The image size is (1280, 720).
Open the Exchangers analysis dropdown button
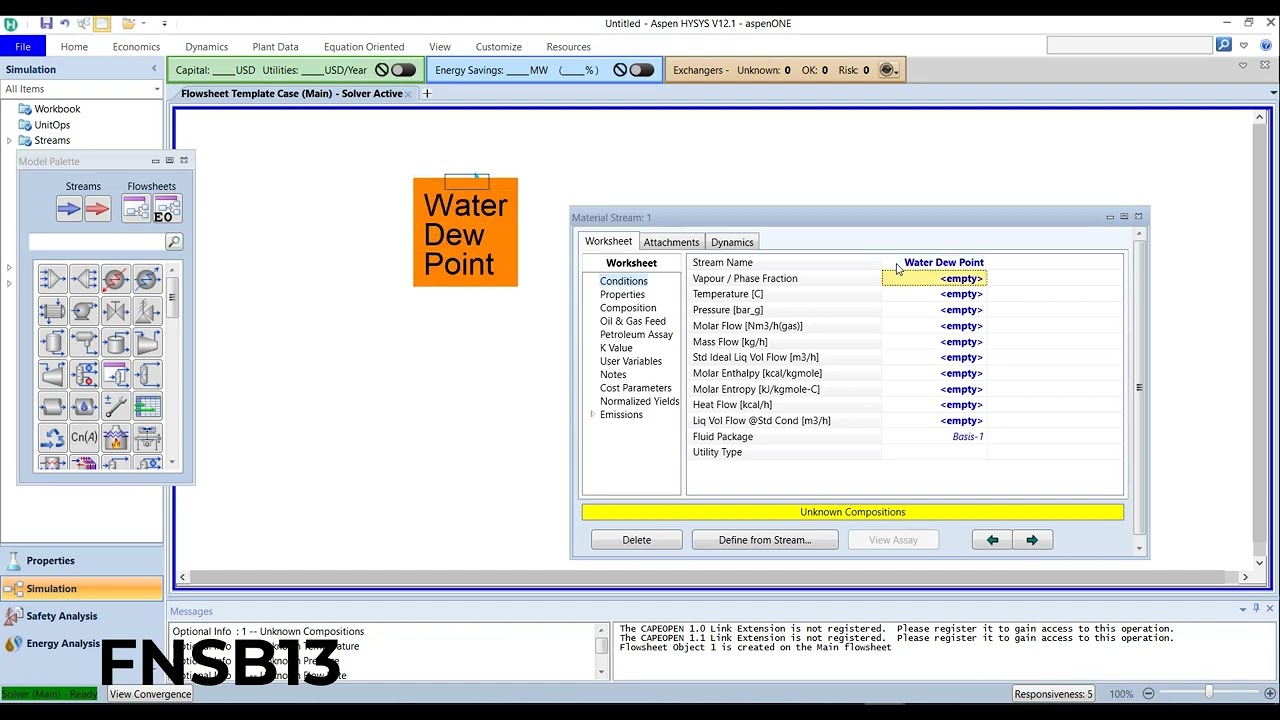[889, 70]
